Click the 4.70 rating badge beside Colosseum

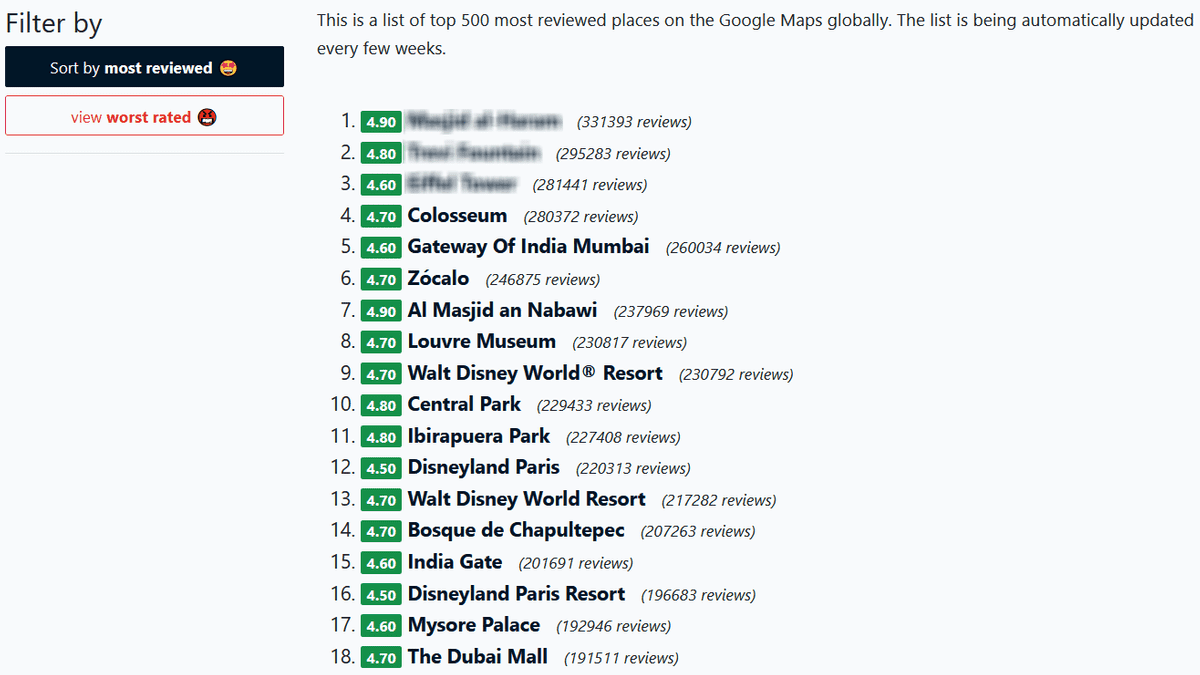[381, 216]
